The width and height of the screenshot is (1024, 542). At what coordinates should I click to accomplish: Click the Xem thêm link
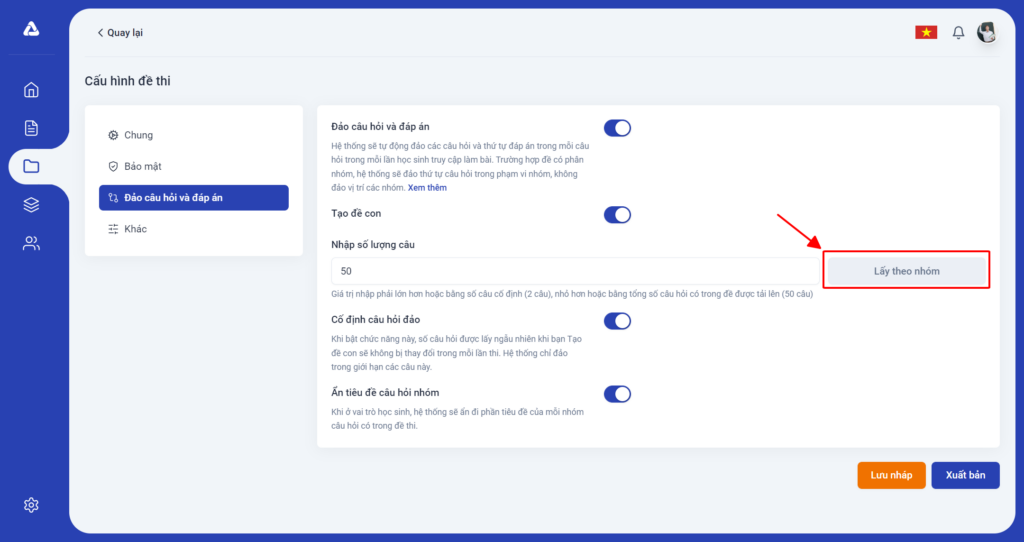click(427, 187)
